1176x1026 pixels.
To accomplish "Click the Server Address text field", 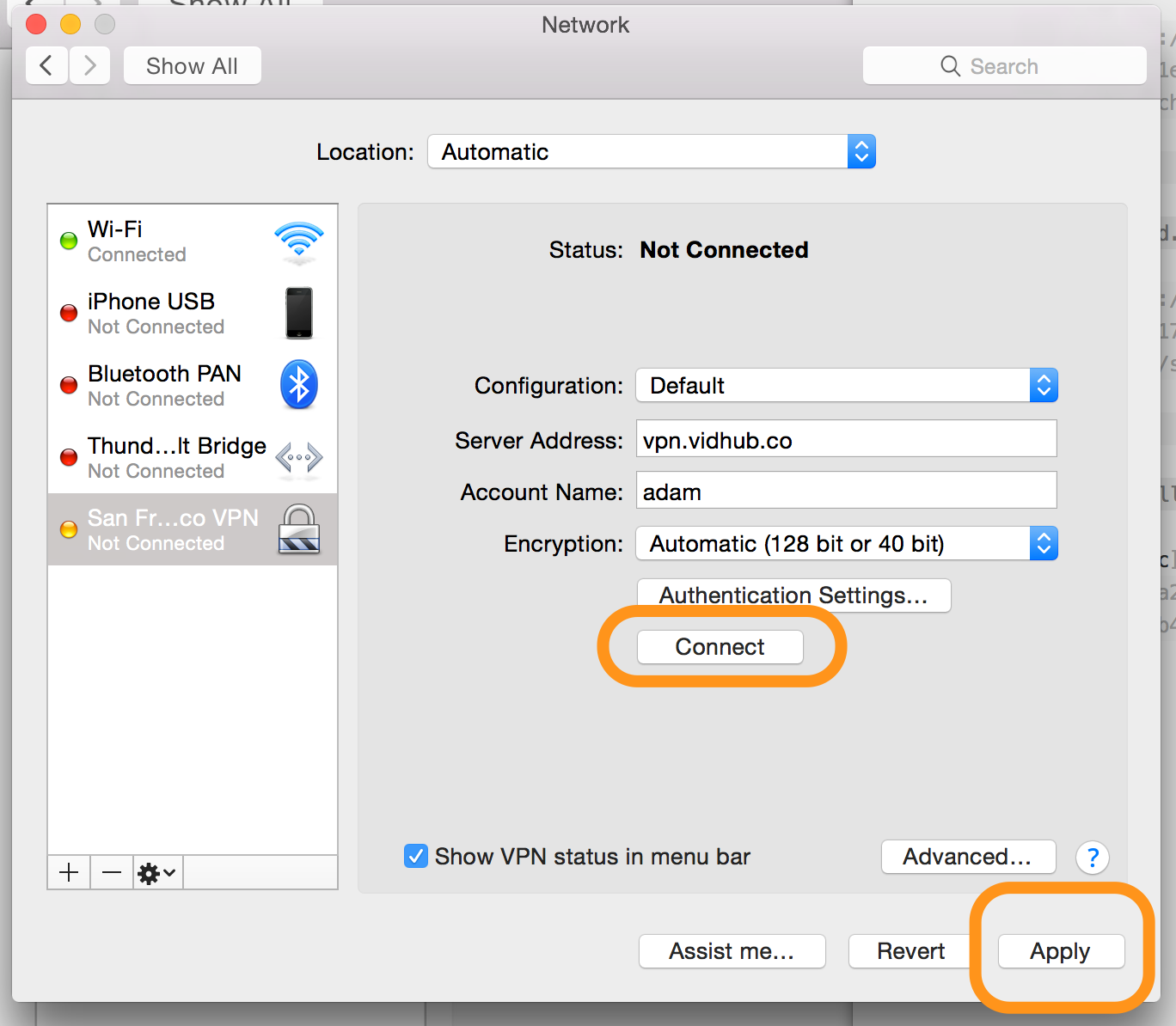I will tap(846, 439).
